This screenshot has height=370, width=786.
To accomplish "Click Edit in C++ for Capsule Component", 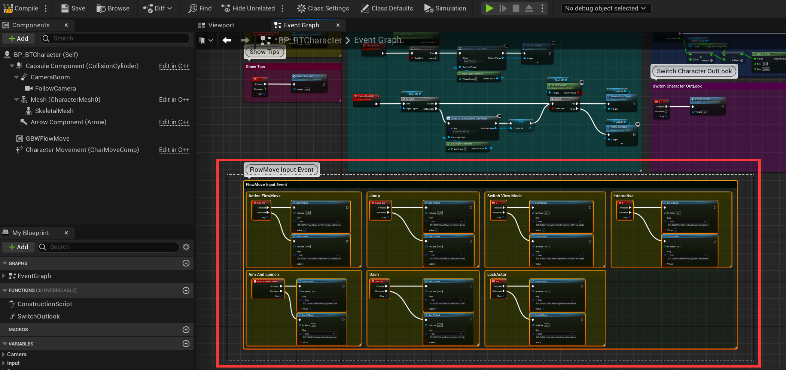I will [174, 66].
